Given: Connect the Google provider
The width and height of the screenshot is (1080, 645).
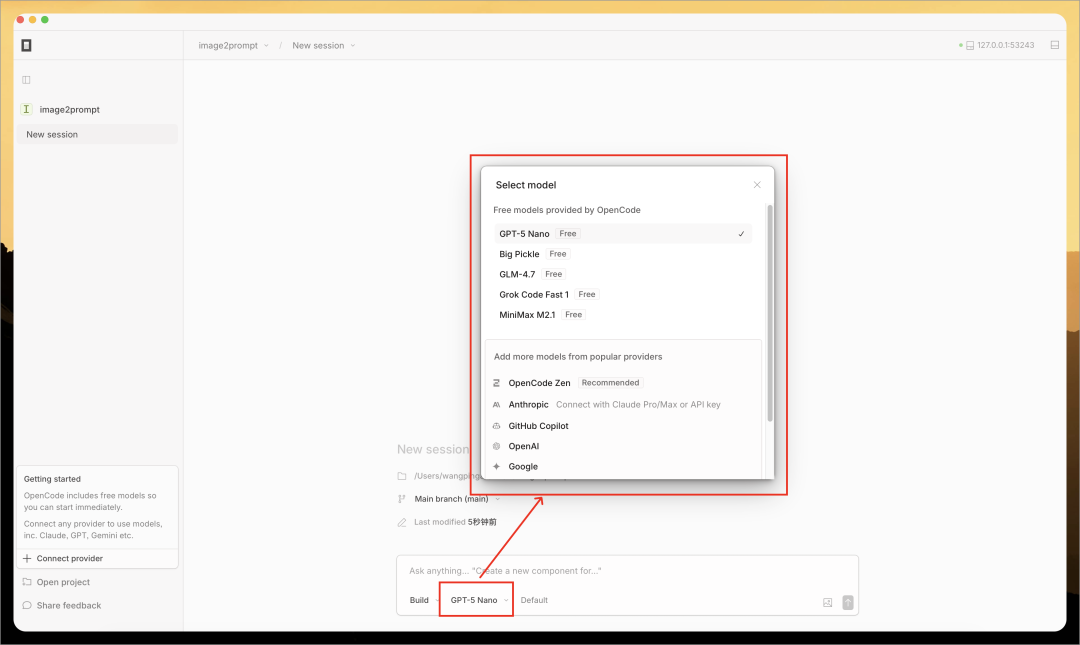Looking at the screenshot, I should (623, 467).
